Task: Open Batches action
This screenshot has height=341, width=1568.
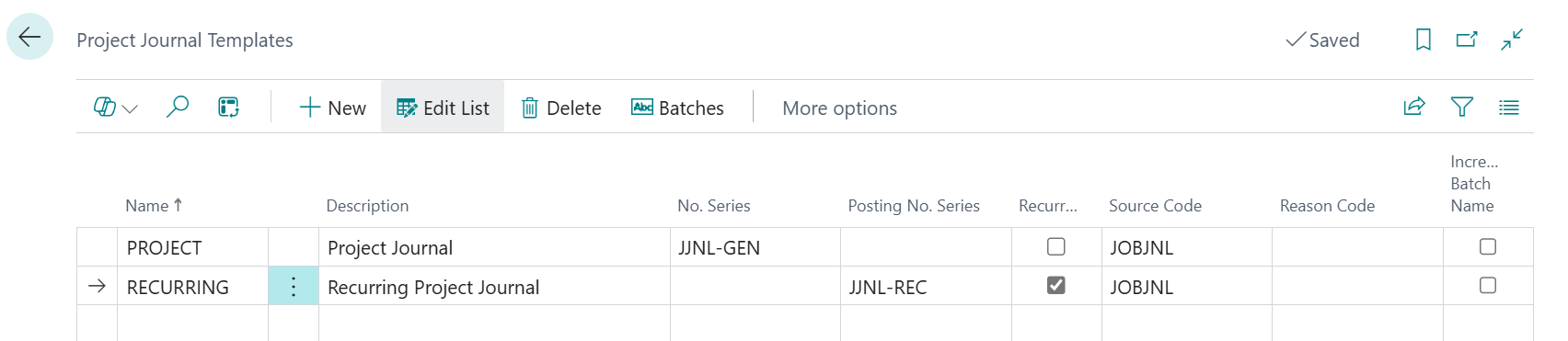Action: click(677, 108)
